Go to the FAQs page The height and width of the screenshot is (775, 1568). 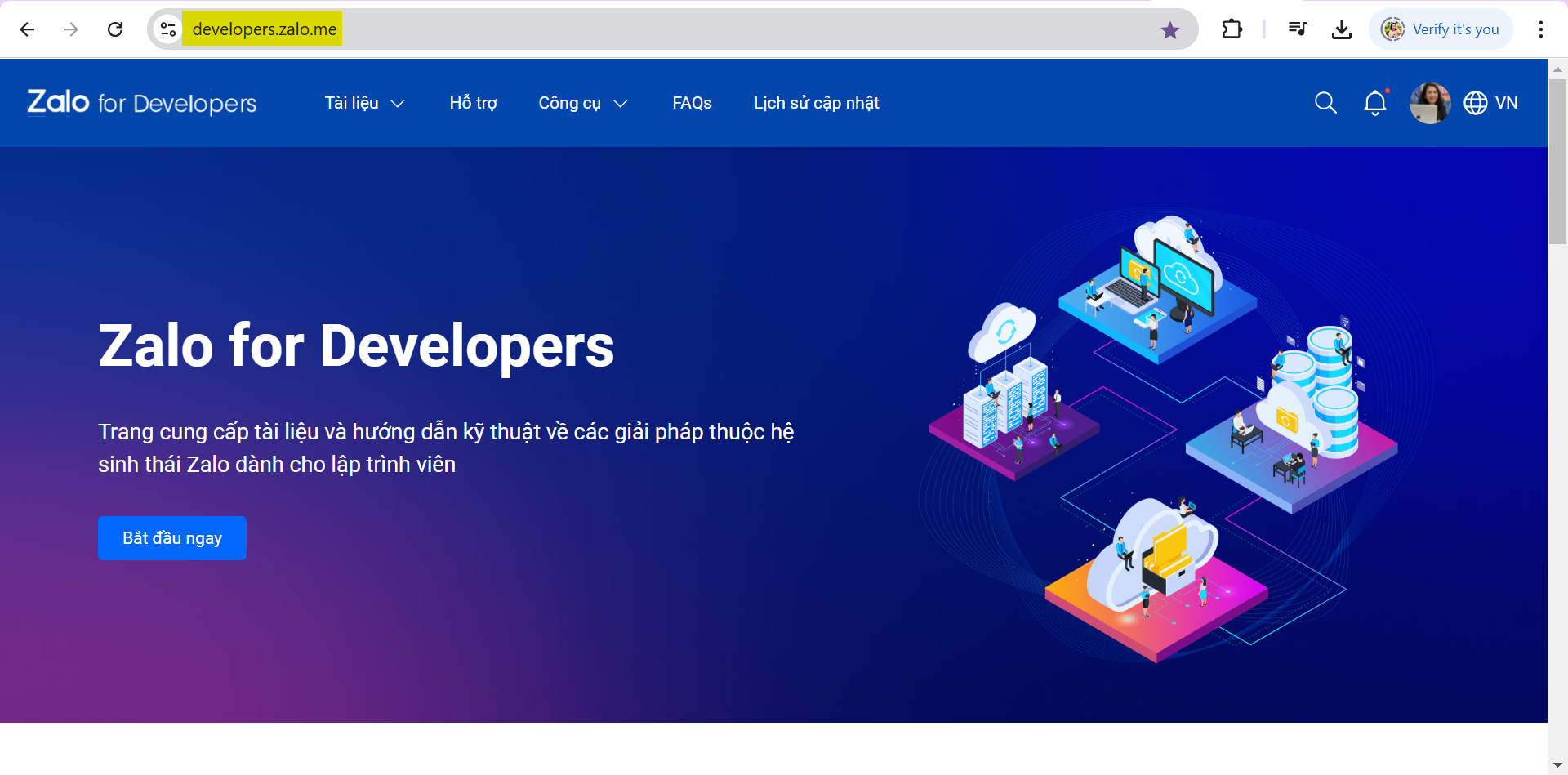click(692, 103)
